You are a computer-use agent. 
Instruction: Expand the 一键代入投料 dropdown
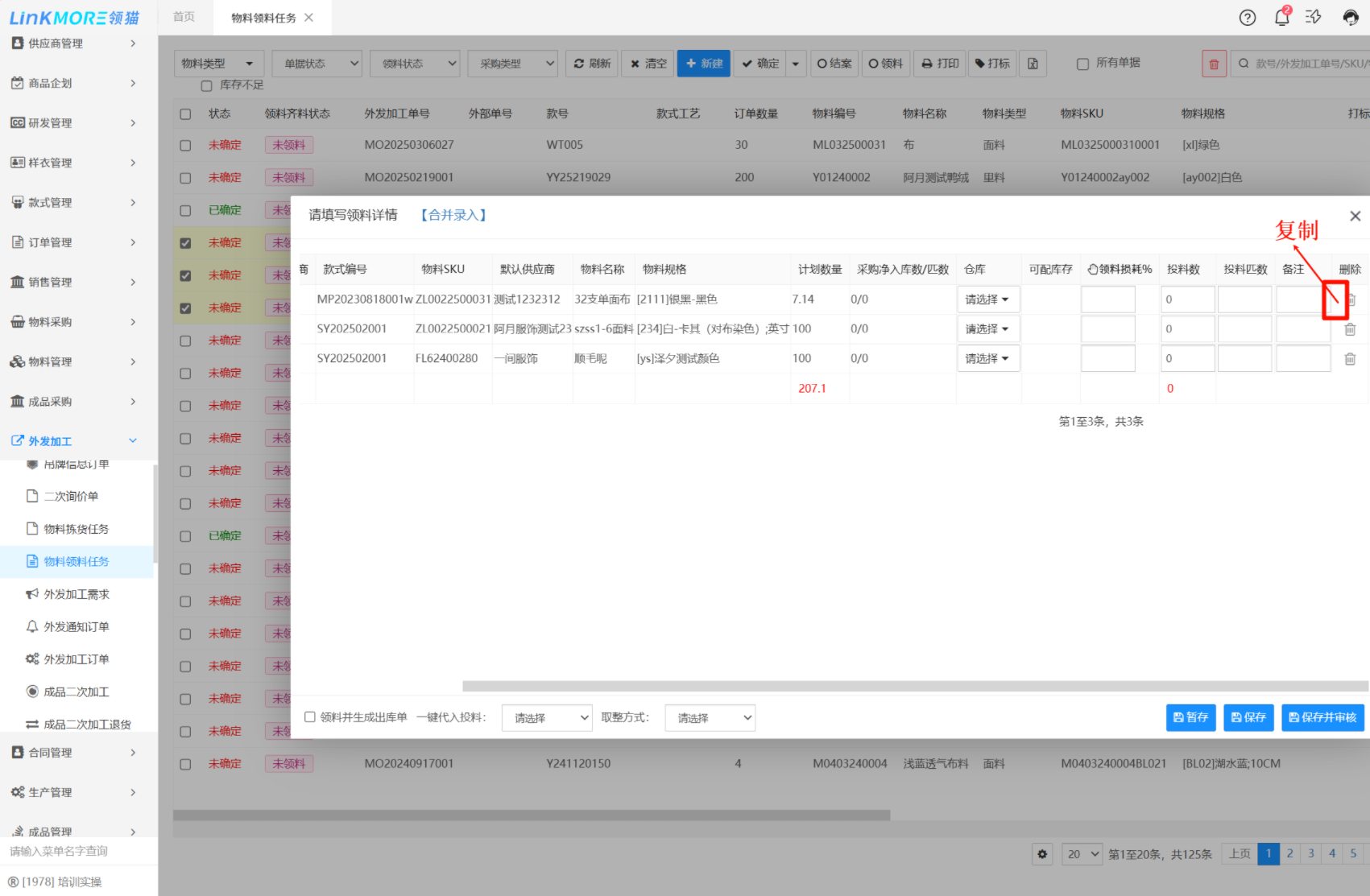(546, 717)
